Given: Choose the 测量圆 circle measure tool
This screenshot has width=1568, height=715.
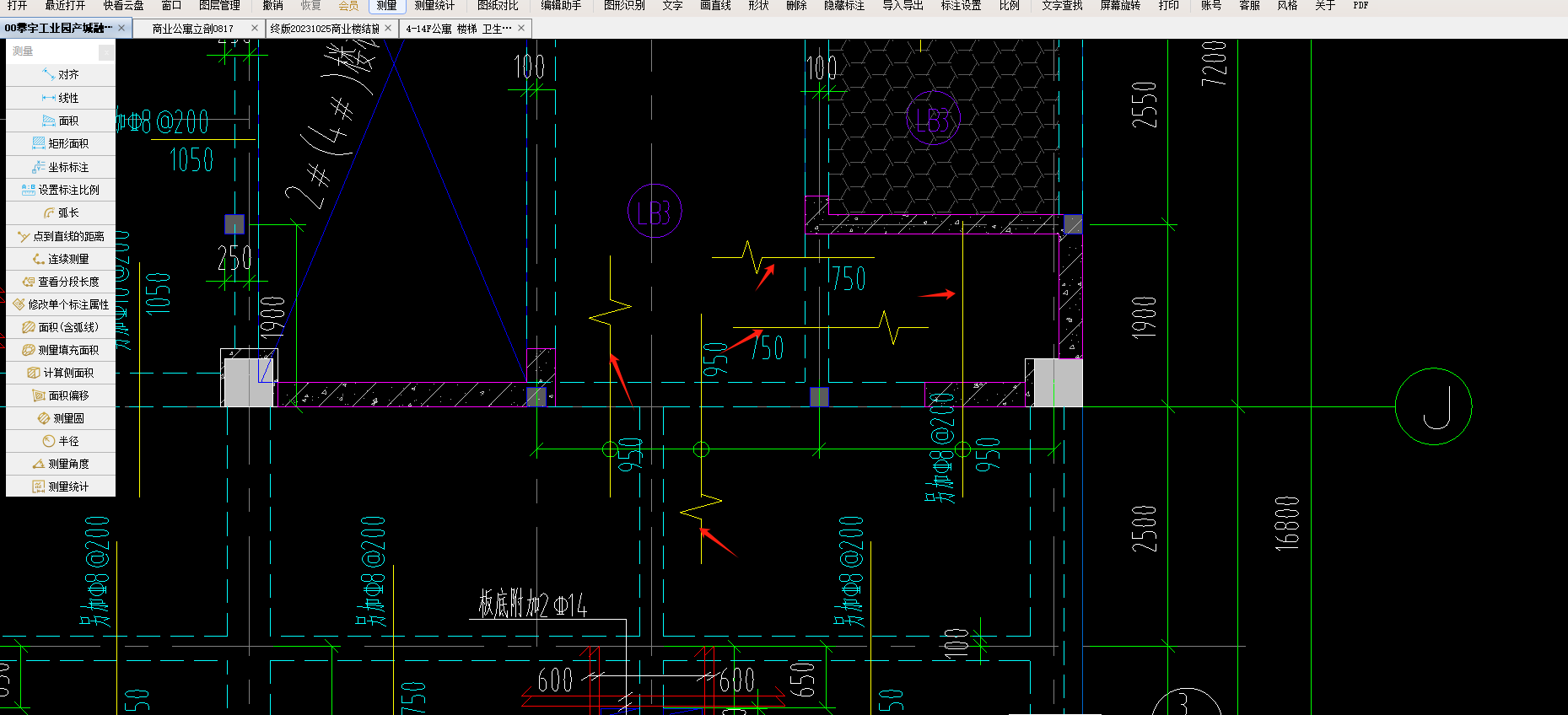Looking at the screenshot, I should pyautogui.click(x=61, y=418).
